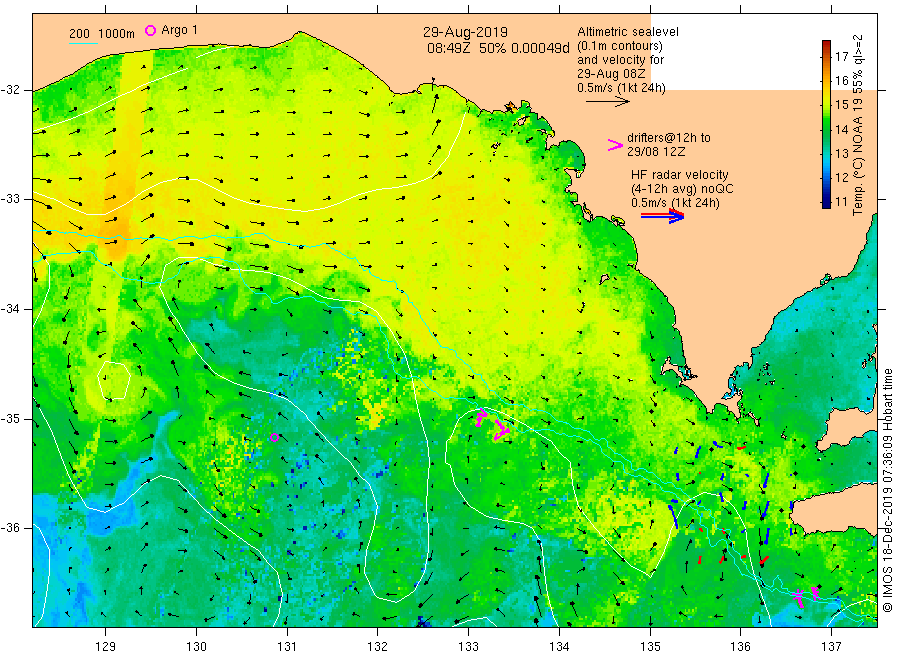Viewport: 900px width, 660px height.
Task: Click the 130 longitude axis label
Action: pos(196,647)
